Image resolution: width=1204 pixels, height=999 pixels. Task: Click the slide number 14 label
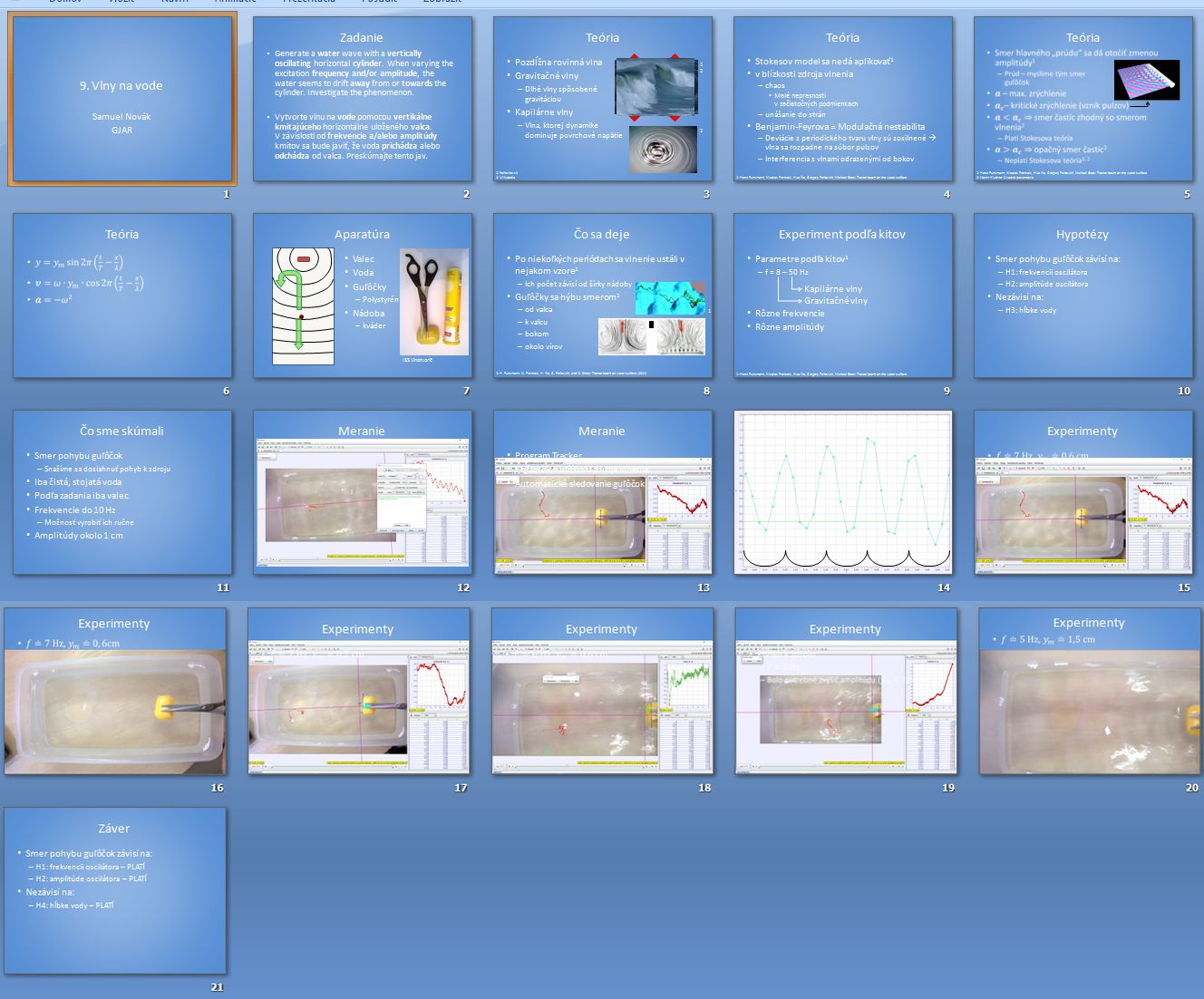944,587
